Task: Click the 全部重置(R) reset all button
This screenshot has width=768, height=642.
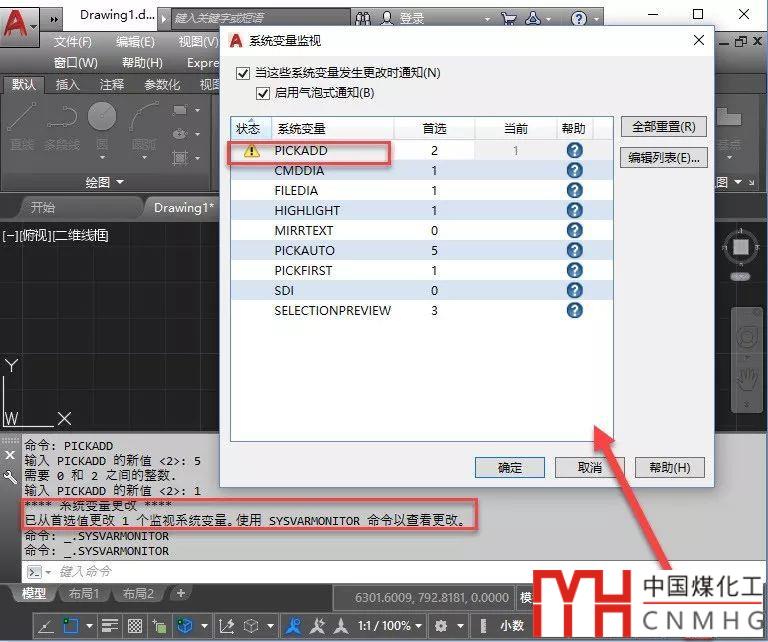Action: coord(664,127)
